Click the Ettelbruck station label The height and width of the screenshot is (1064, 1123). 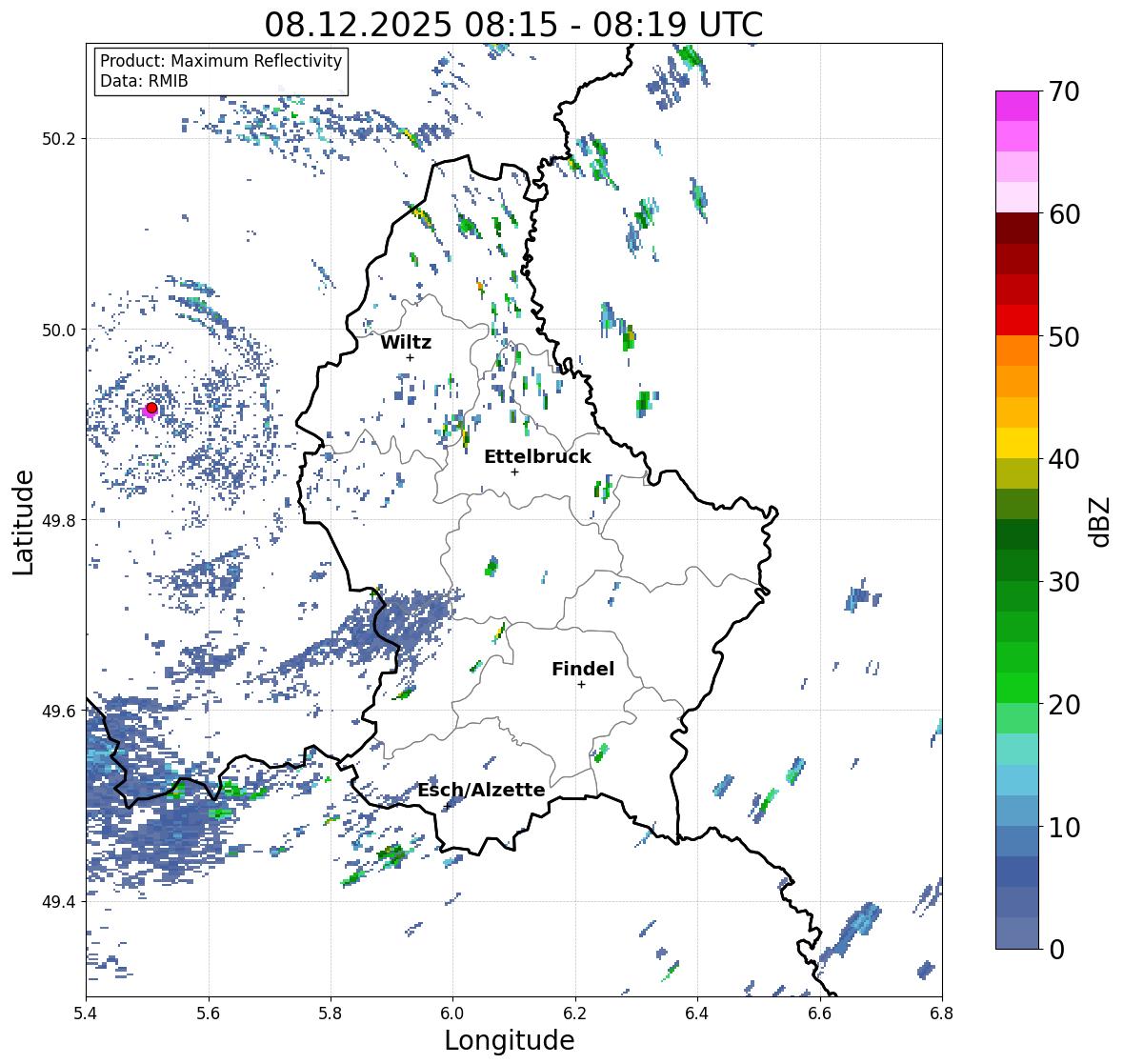537,457
